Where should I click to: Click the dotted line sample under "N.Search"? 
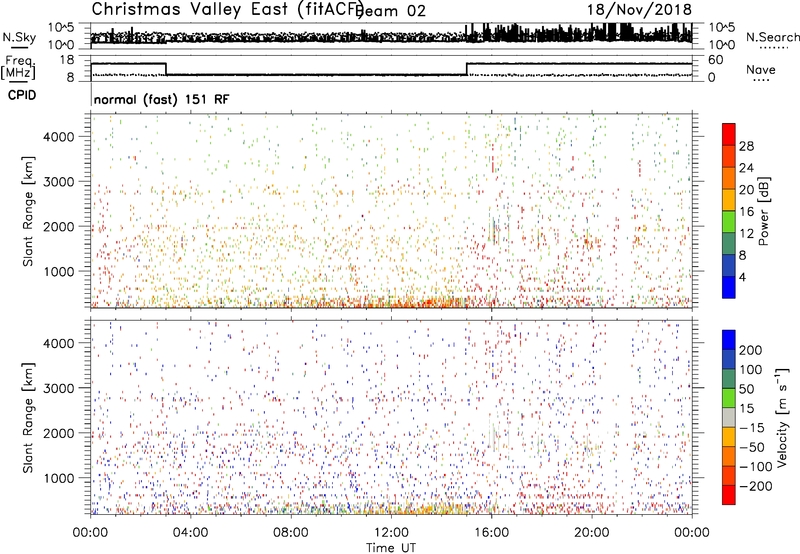tap(773, 48)
